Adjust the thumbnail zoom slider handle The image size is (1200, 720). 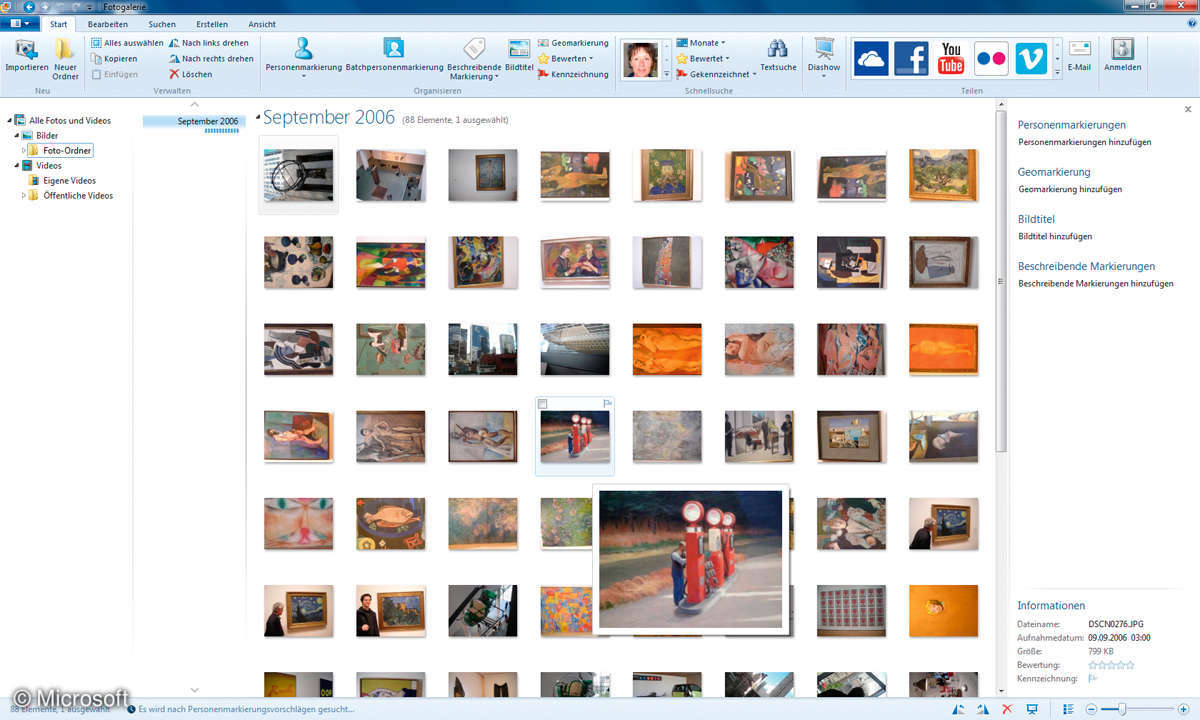point(1123,709)
